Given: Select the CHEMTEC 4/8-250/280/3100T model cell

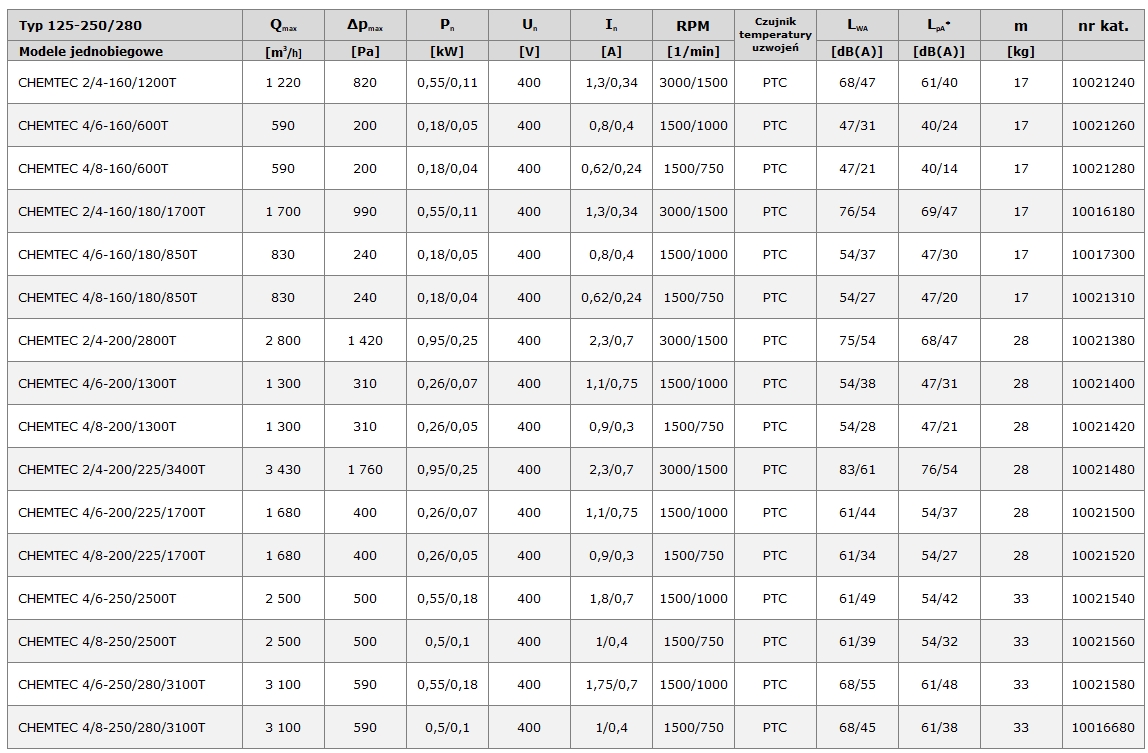Looking at the screenshot, I should point(111,728).
